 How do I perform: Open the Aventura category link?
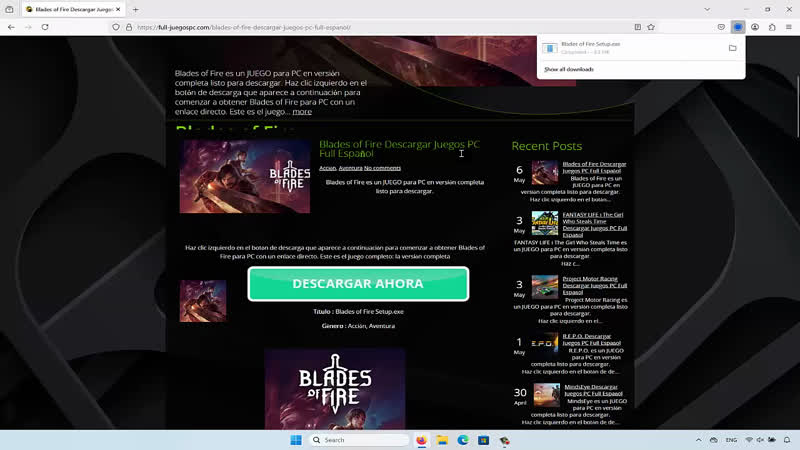pyautogui.click(x=351, y=168)
